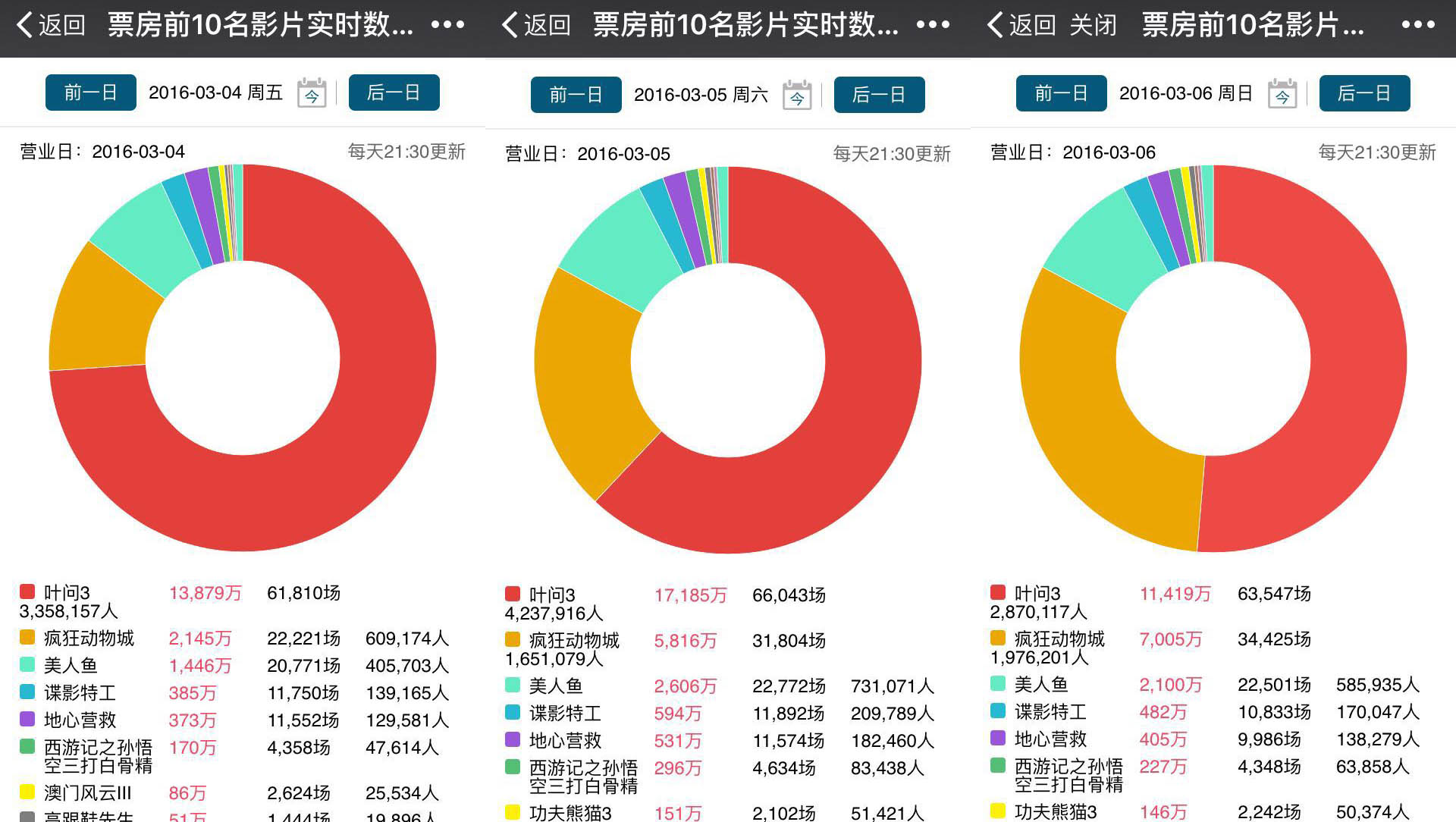
Task: Open three-dots menu in left panel header
Action: [x=447, y=25]
